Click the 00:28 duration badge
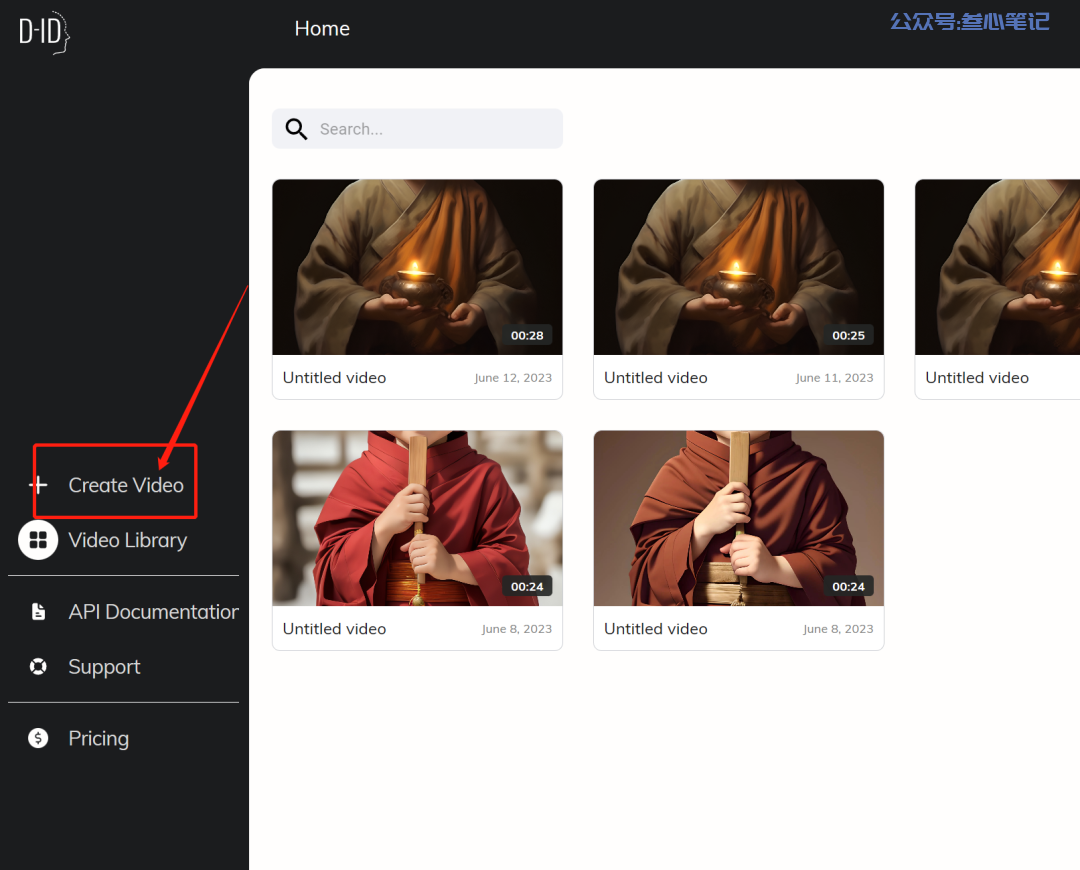Image resolution: width=1080 pixels, height=870 pixels. pyautogui.click(x=527, y=335)
